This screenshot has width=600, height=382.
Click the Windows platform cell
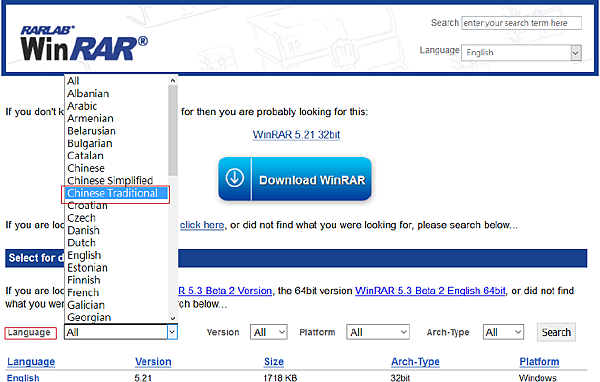pyautogui.click(x=538, y=378)
